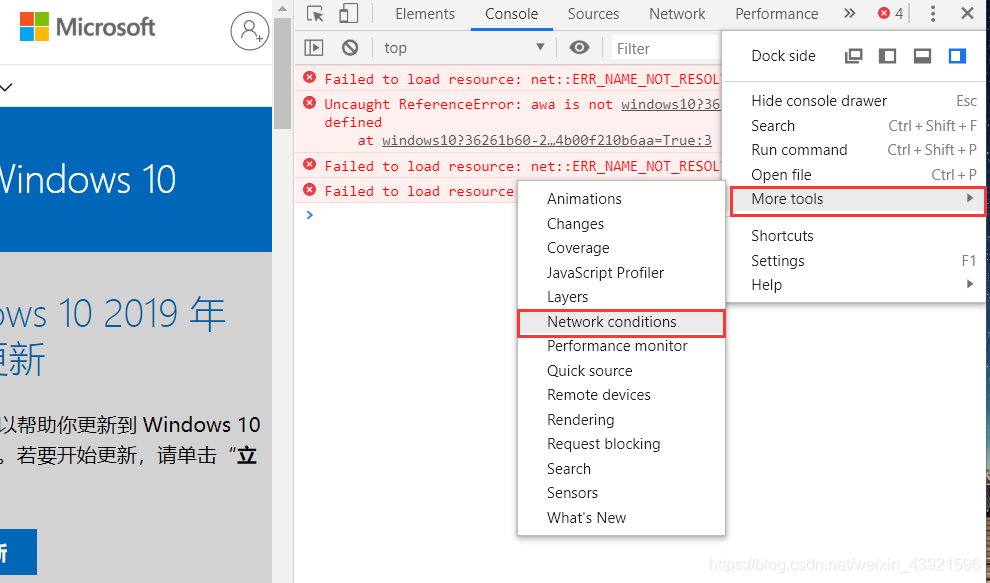Select the error icon beside Uncaught ReferenceError
The height and width of the screenshot is (583, 990).
click(x=309, y=102)
